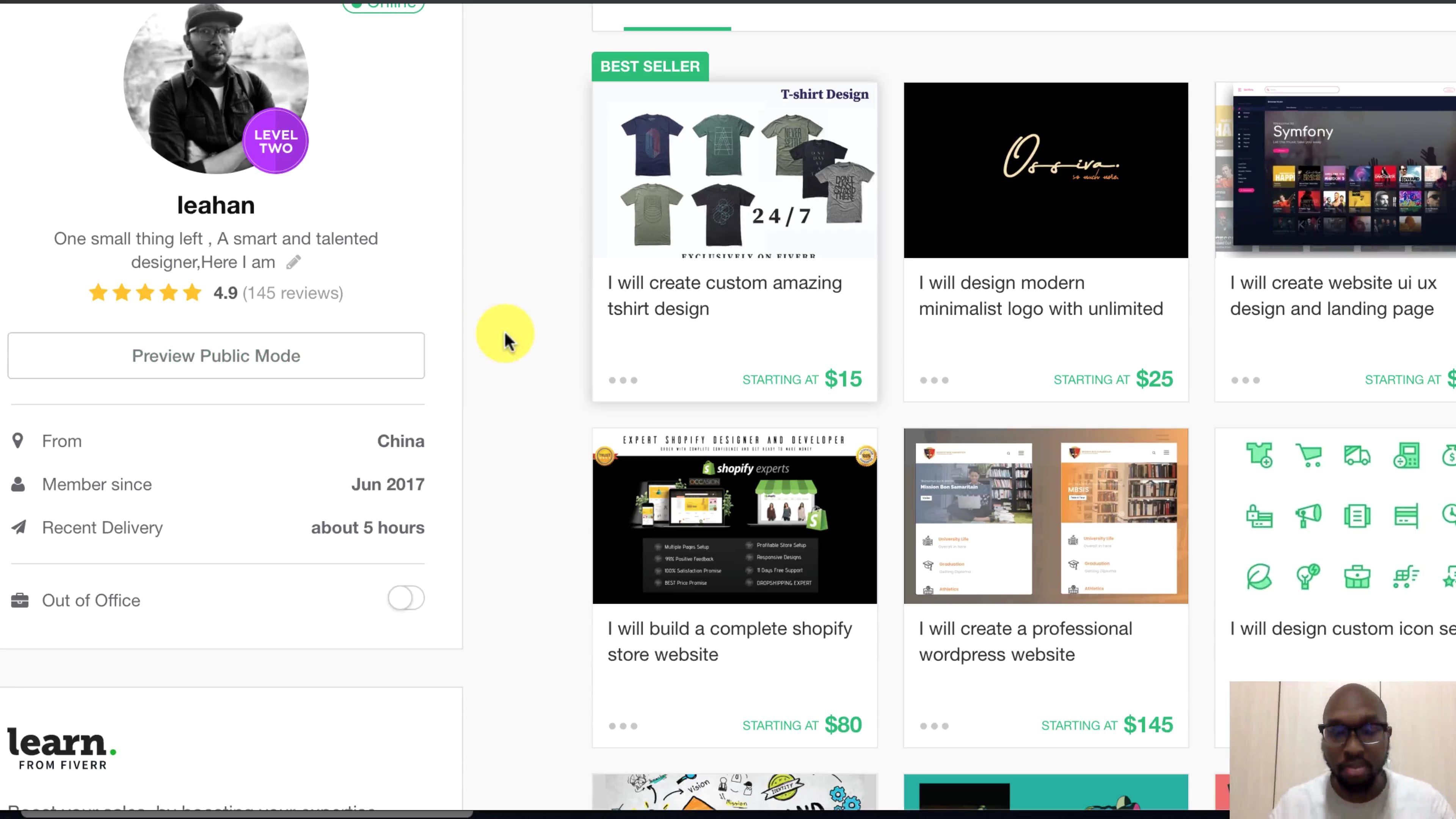Open the Ossiva logo gig thumbnail

(1046, 170)
